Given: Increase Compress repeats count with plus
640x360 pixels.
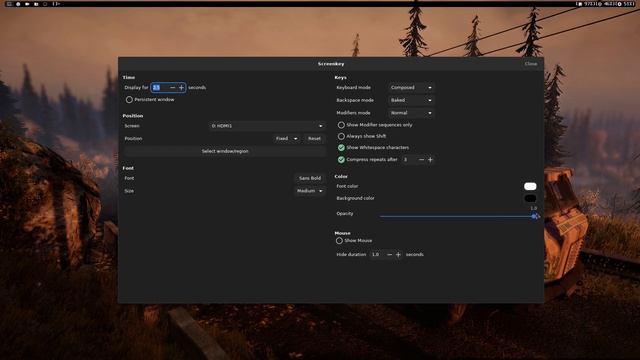Looking at the screenshot, I should click(430, 160).
